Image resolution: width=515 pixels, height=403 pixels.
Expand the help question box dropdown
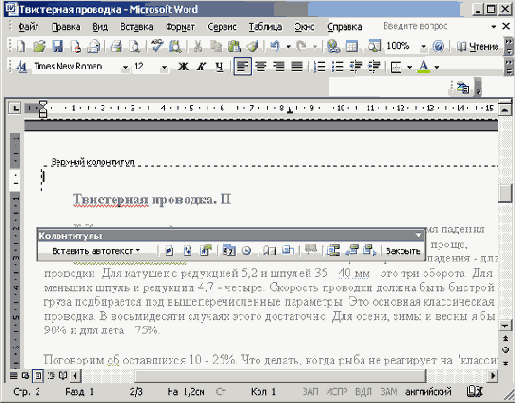click(494, 26)
